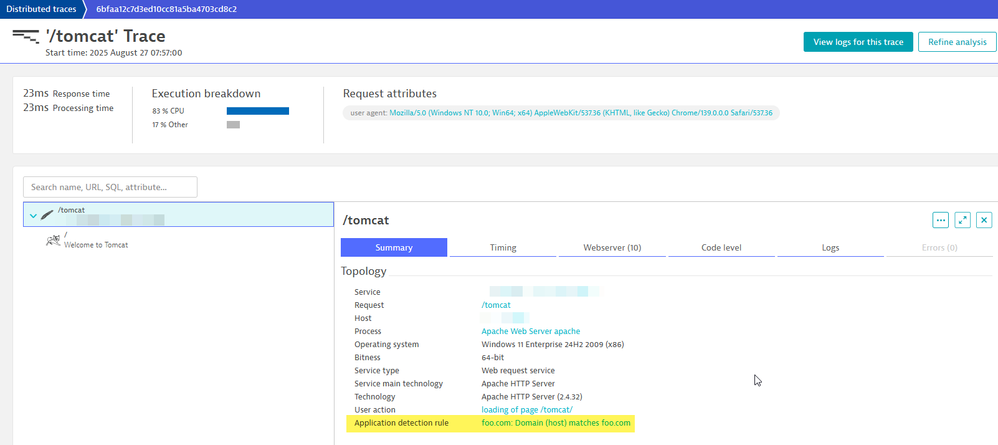Click Apache HTTP Server (2.4.32) technology value

point(533,397)
